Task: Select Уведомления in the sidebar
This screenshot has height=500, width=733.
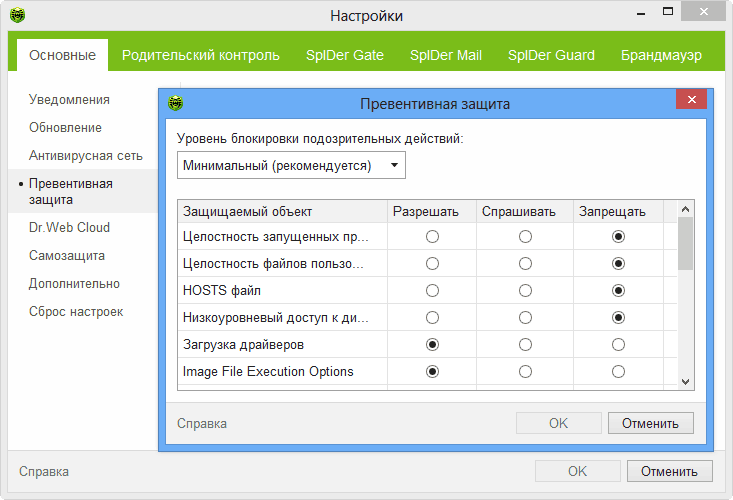Action: [x=69, y=100]
